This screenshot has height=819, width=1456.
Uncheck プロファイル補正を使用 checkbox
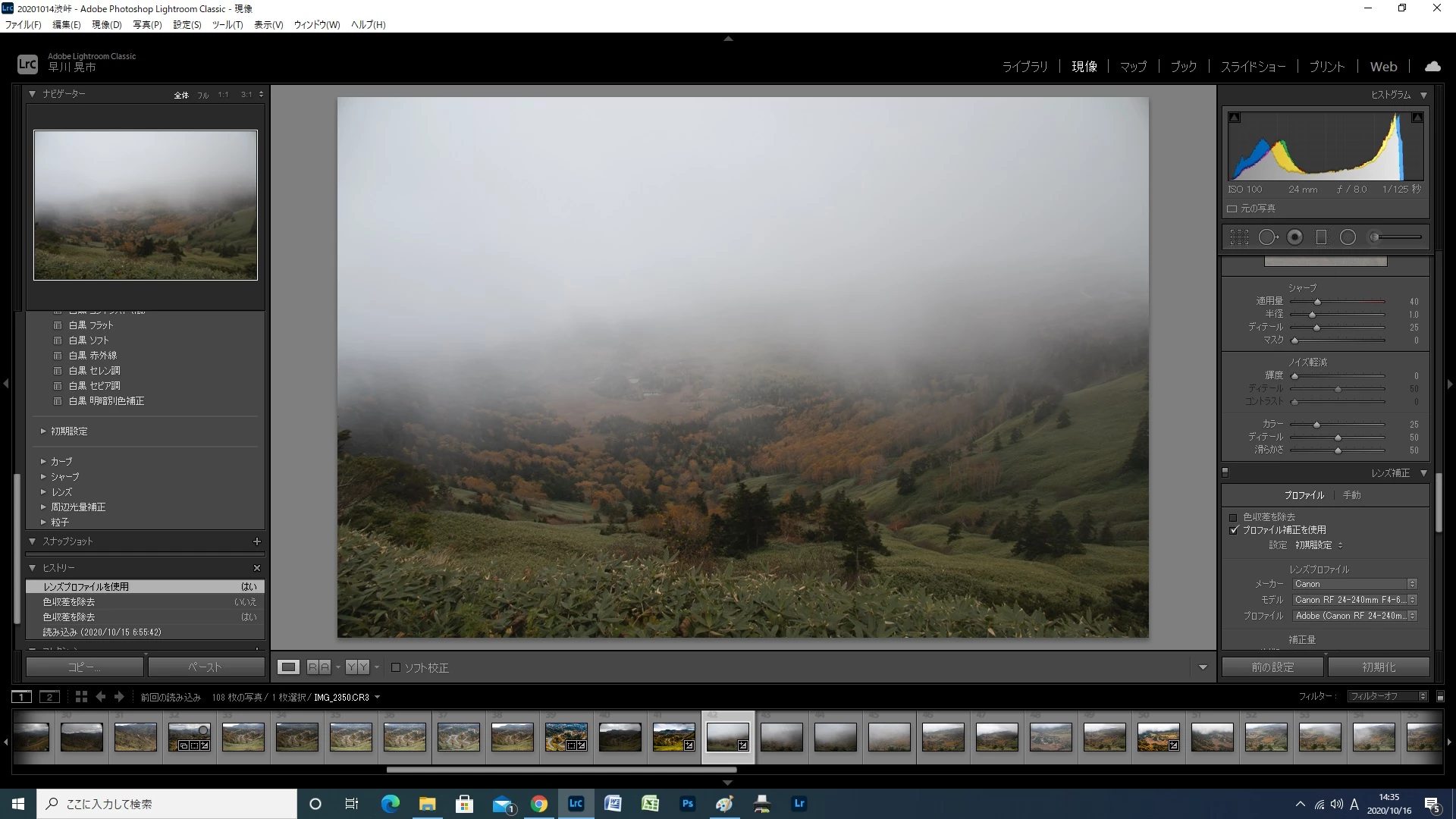1233,530
